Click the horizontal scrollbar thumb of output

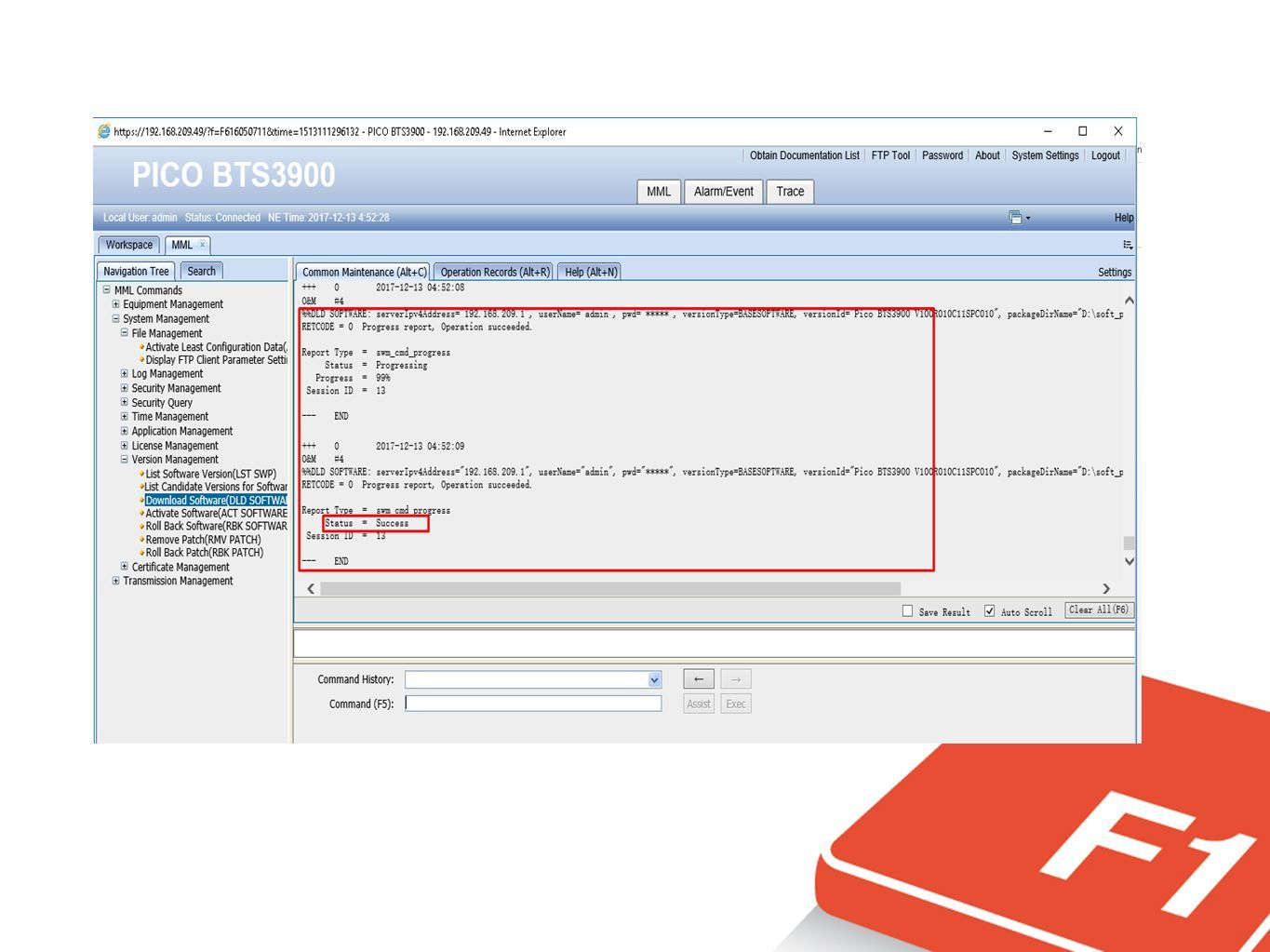click(x=610, y=588)
